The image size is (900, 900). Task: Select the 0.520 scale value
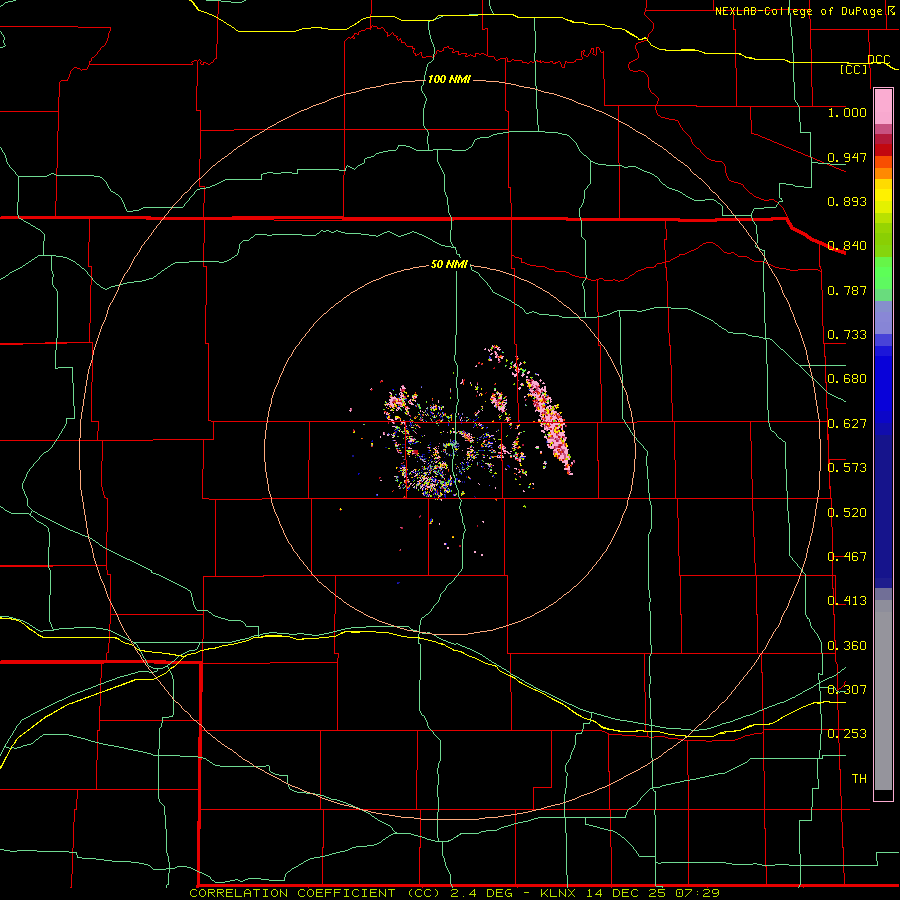pos(847,513)
